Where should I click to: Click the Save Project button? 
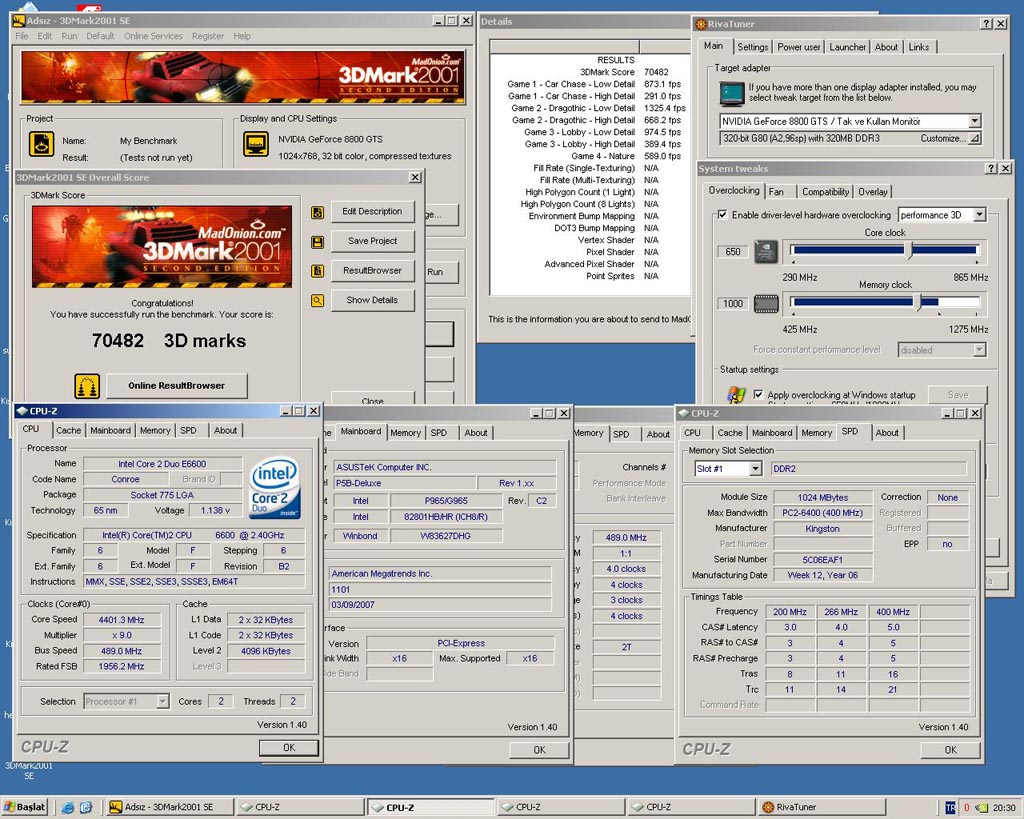click(372, 241)
